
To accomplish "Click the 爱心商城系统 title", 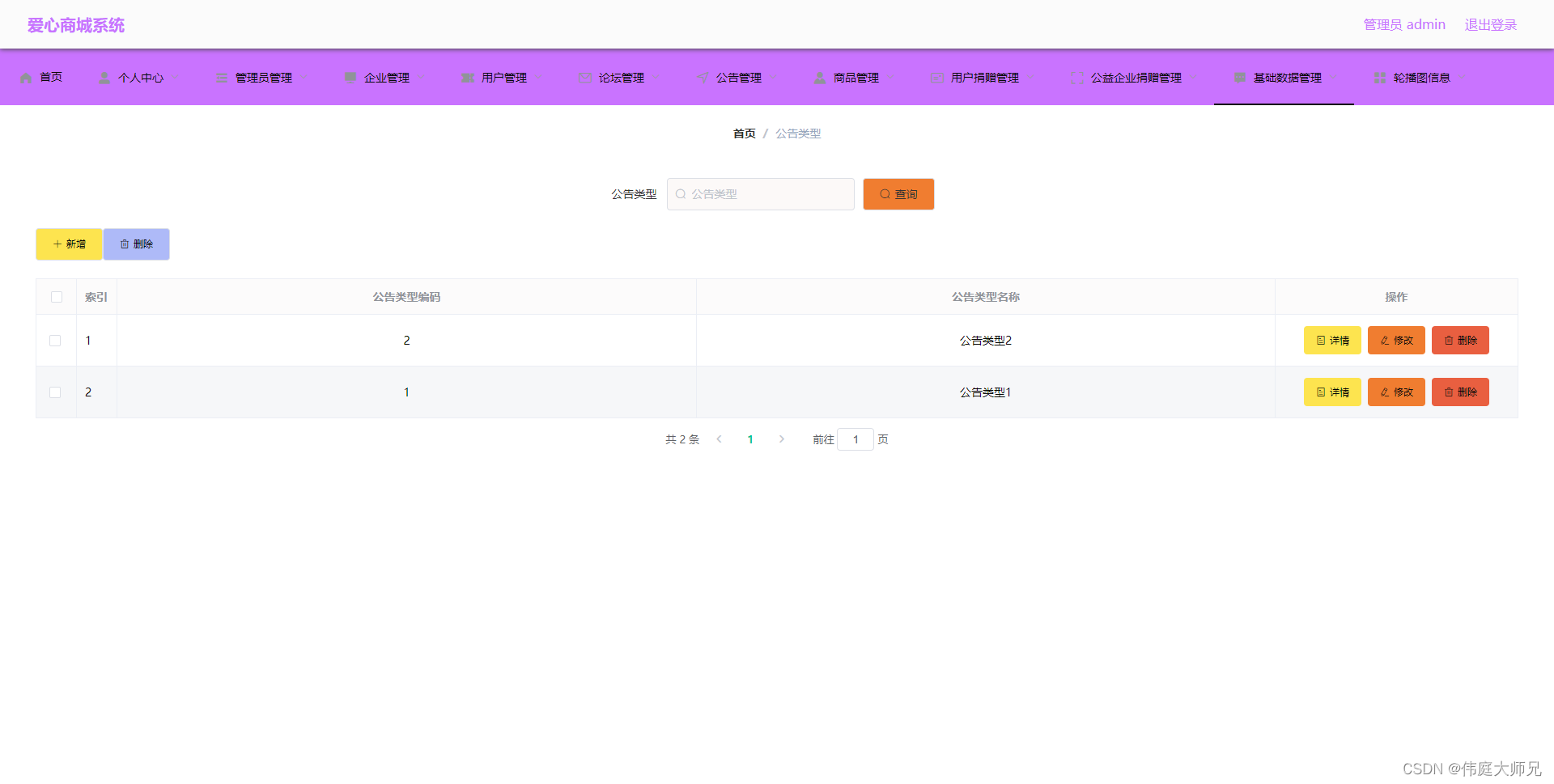I will click(76, 25).
